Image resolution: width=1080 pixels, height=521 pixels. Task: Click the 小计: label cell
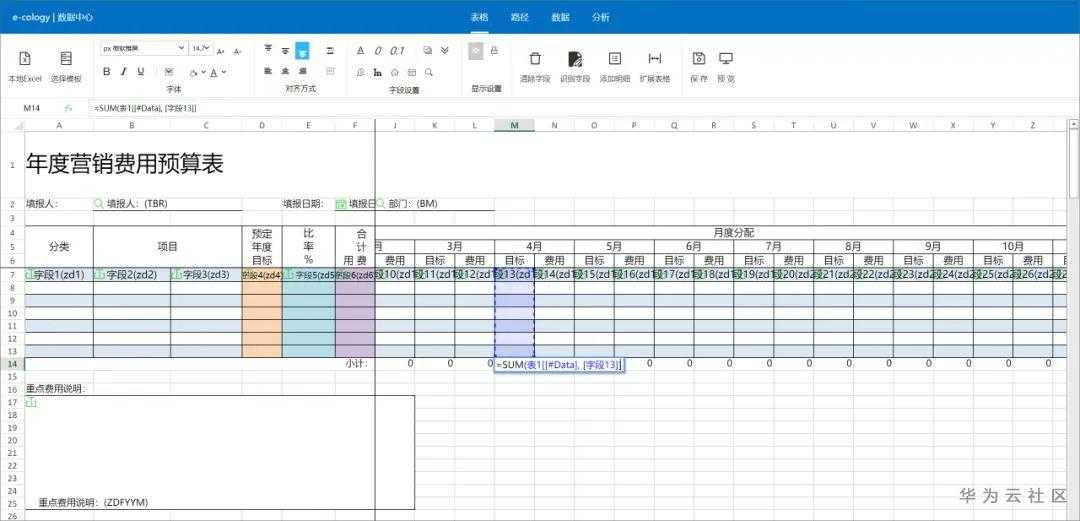pos(355,364)
